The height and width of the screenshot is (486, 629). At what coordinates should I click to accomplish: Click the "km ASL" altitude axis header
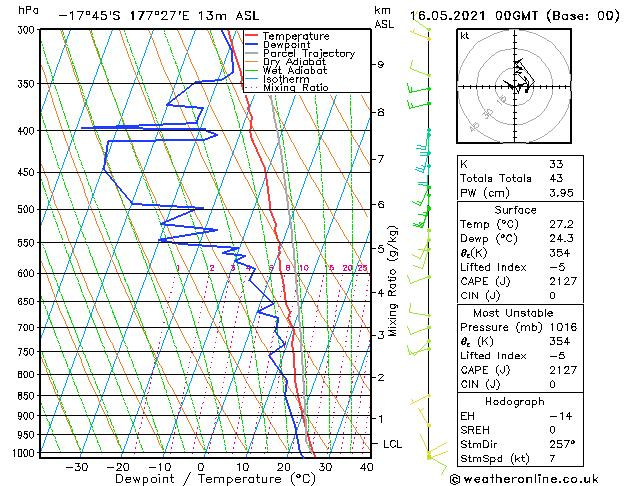point(384,17)
